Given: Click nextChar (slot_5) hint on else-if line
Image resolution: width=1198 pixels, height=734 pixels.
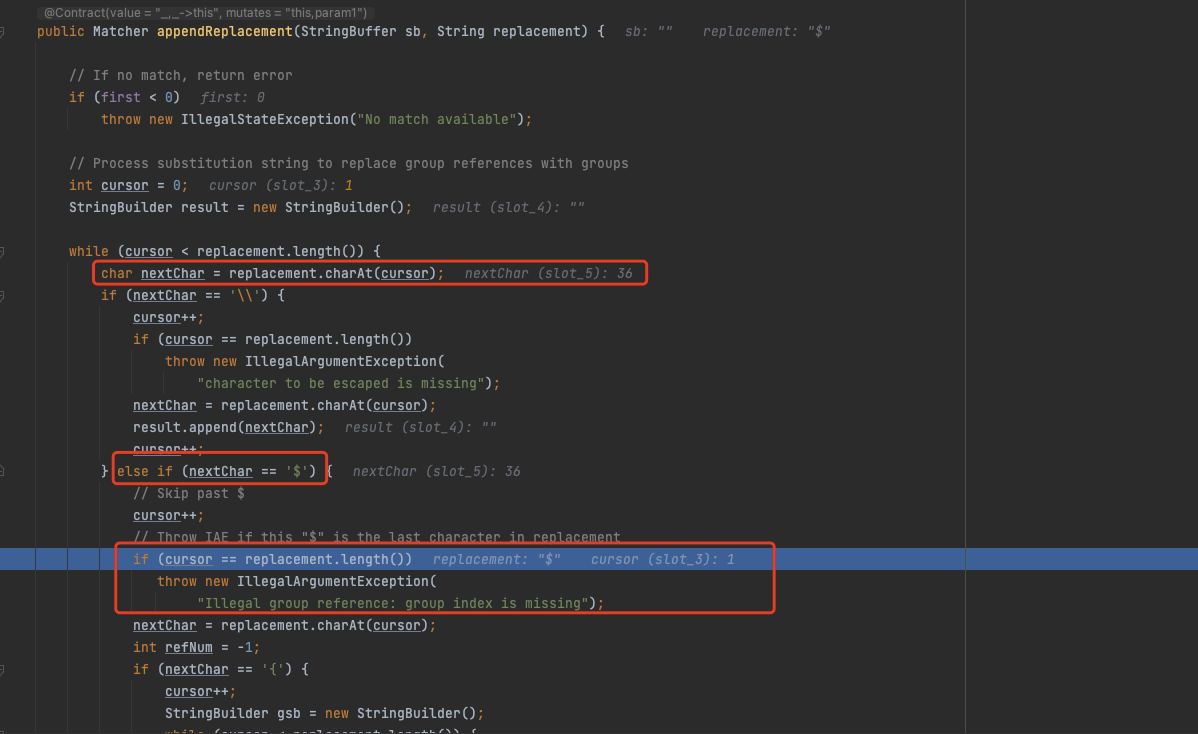Looking at the screenshot, I should 436,471.
